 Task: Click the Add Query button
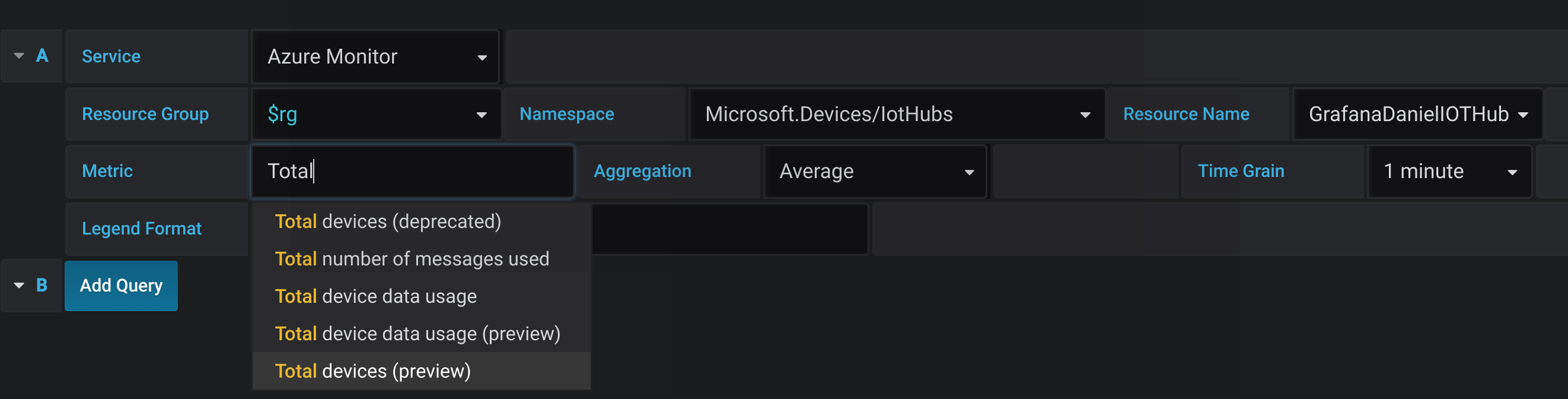pos(121,286)
